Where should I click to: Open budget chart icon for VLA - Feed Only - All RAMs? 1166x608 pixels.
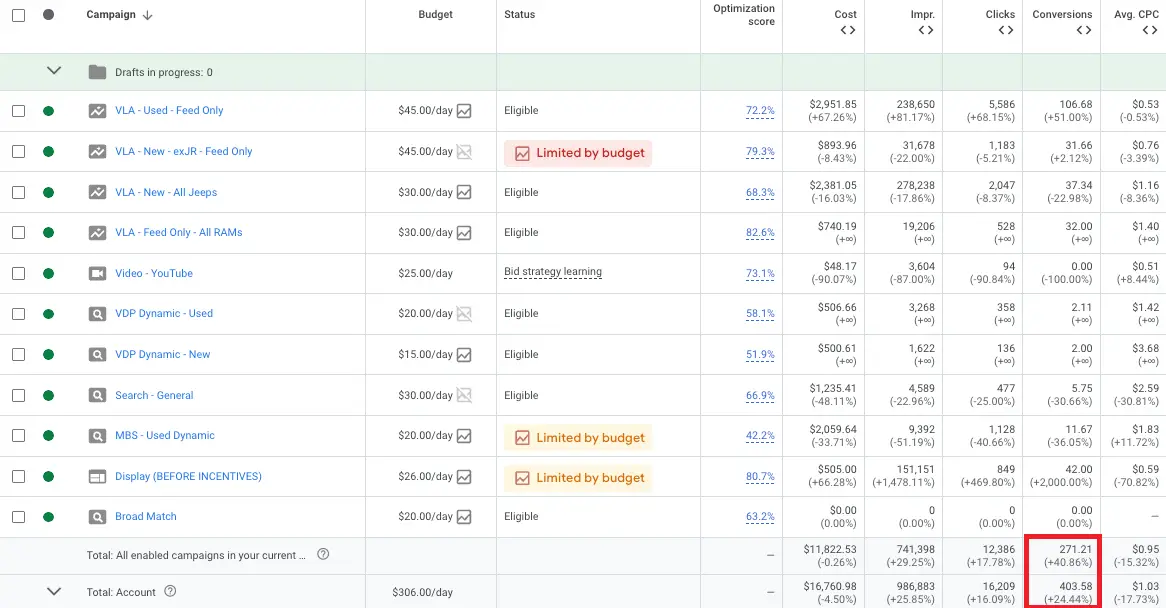pyautogui.click(x=464, y=233)
